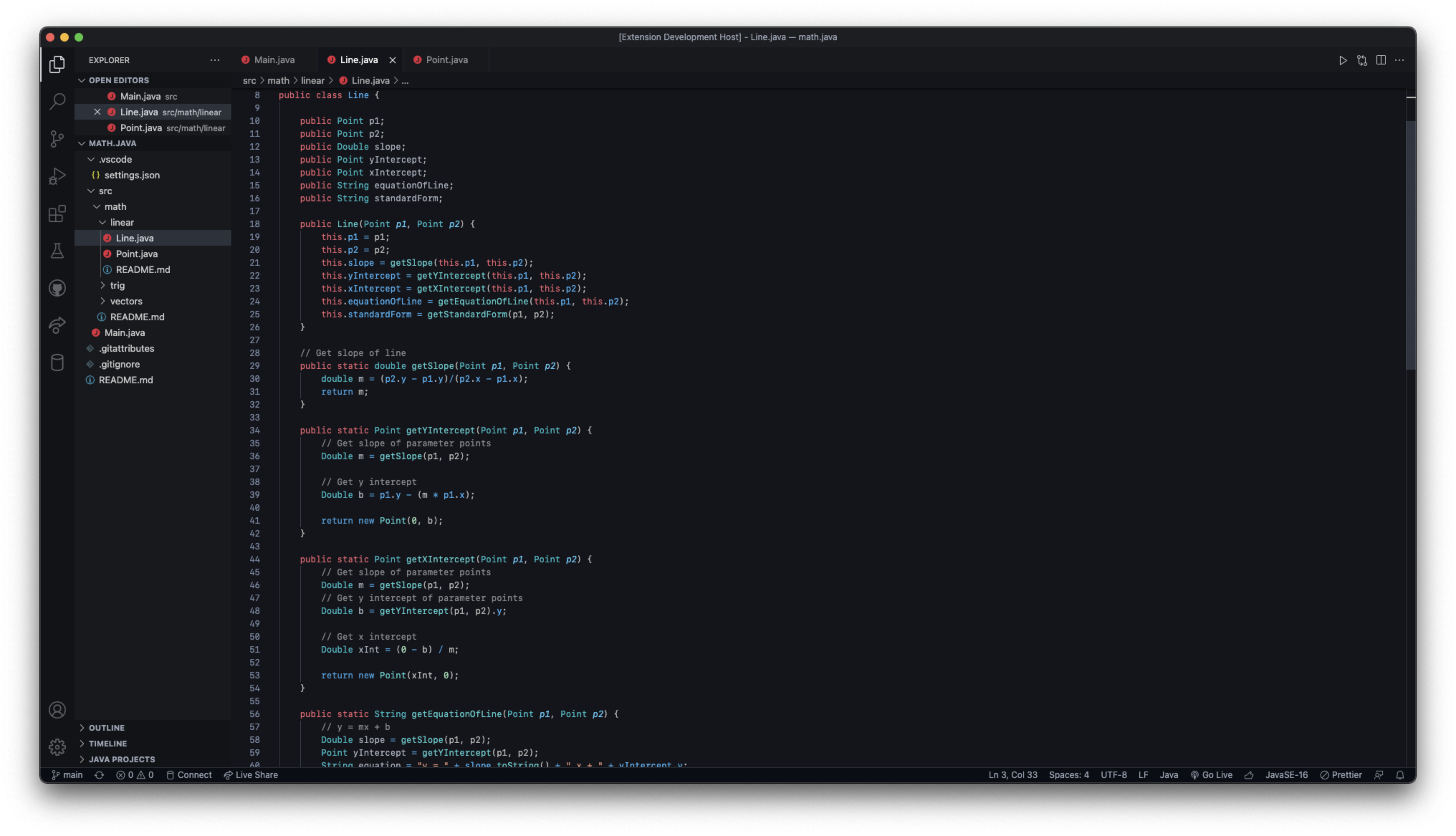Open the Extensions view
1456x836 pixels.
(x=57, y=213)
